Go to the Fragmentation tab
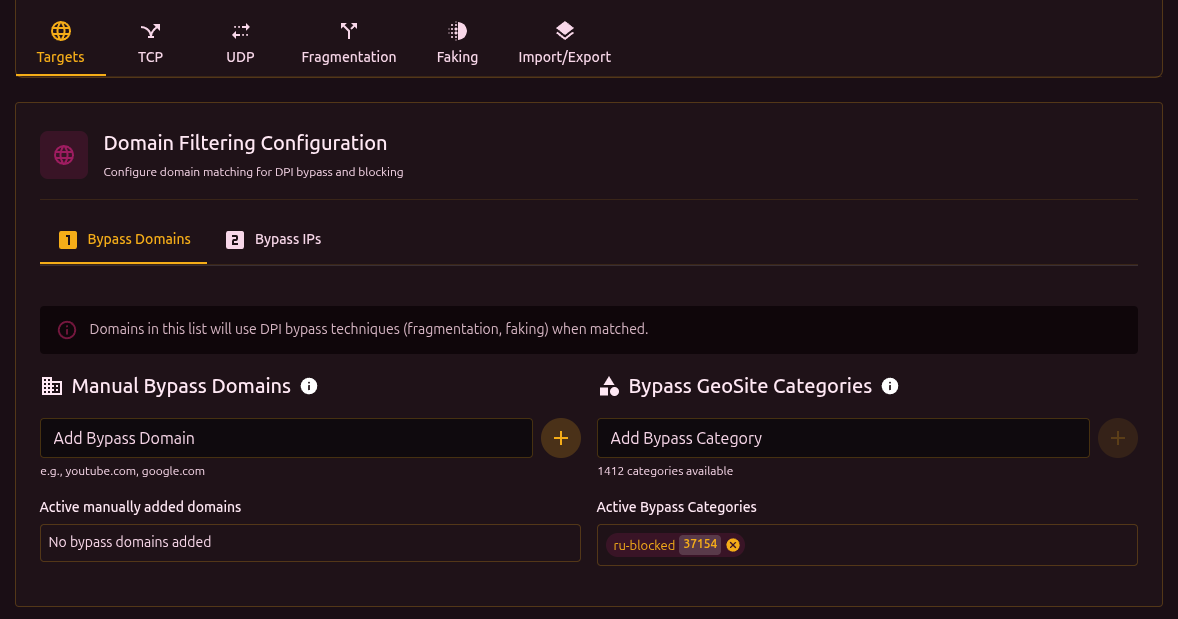Image resolution: width=1178 pixels, height=619 pixels. point(349,44)
